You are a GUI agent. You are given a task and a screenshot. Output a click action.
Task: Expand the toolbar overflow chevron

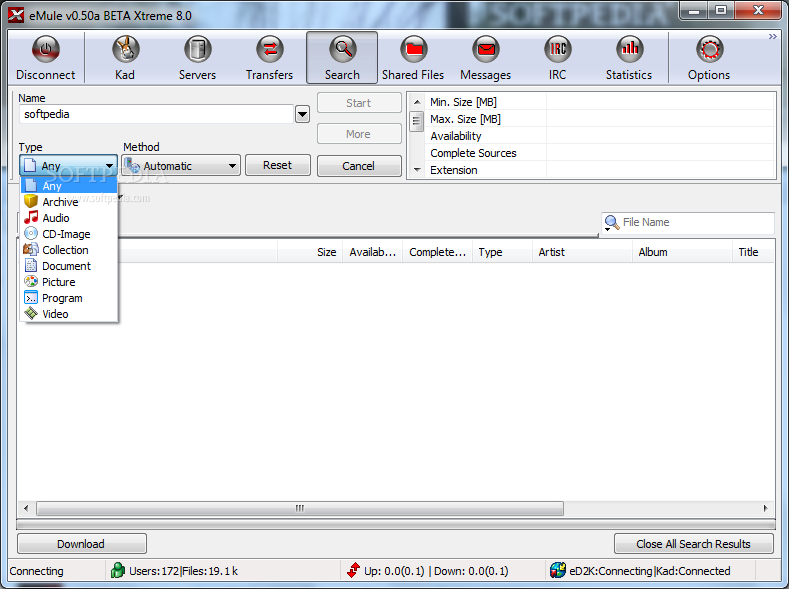772,37
